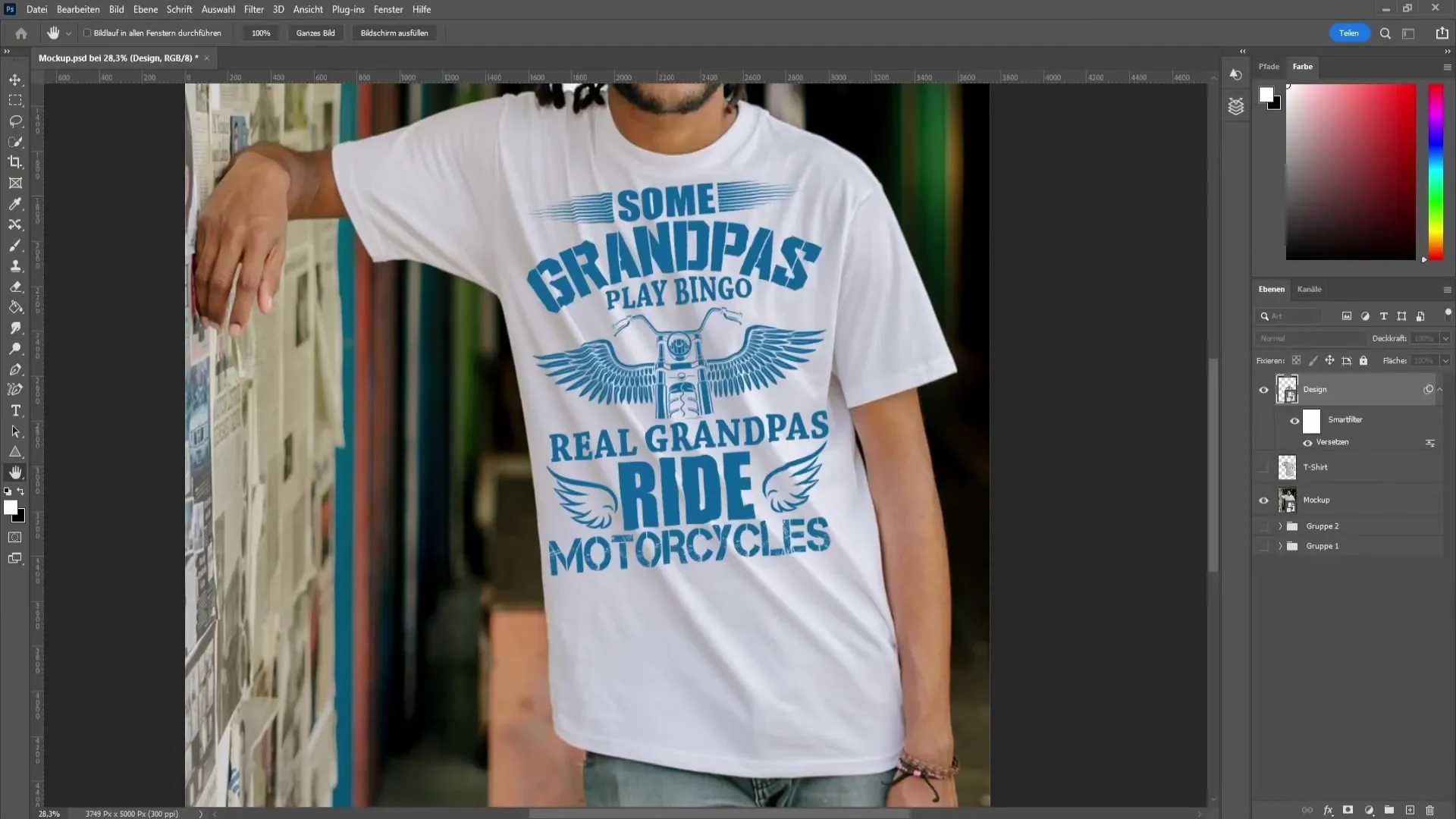This screenshot has width=1456, height=819.
Task: Filter layers by text type
Action: point(1384,316)
